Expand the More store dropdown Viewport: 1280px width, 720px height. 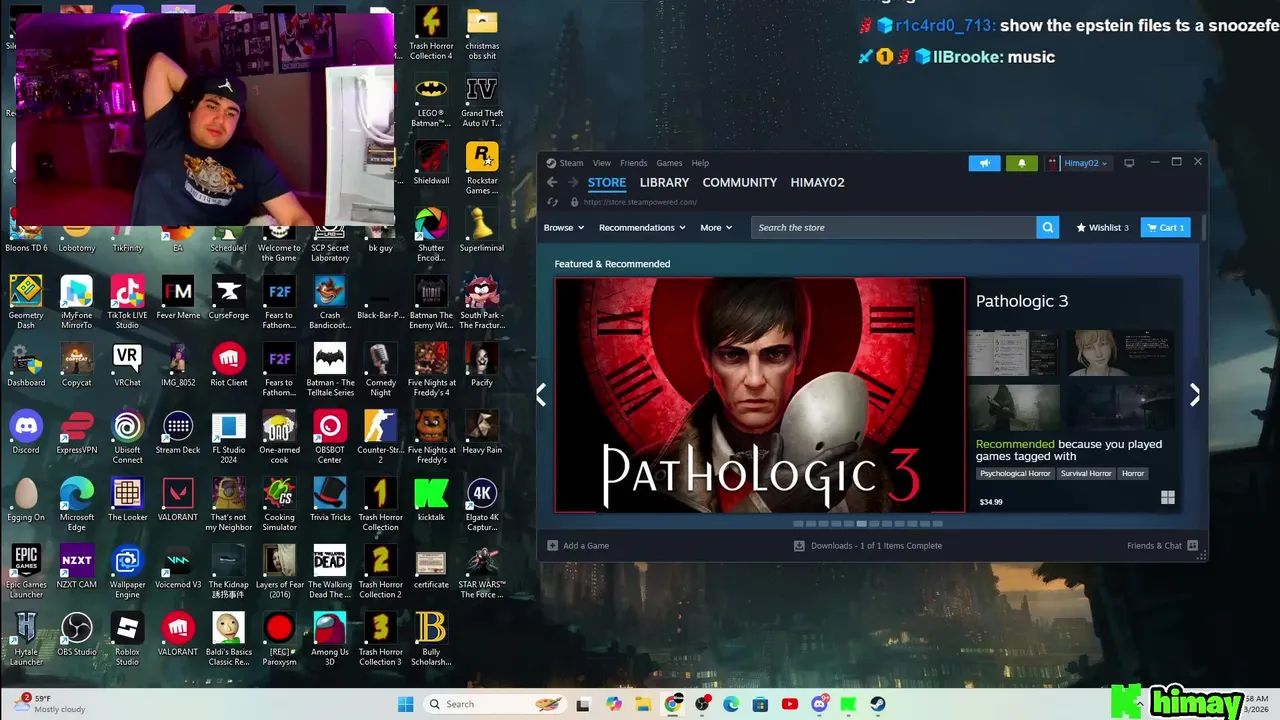point(716,228)
